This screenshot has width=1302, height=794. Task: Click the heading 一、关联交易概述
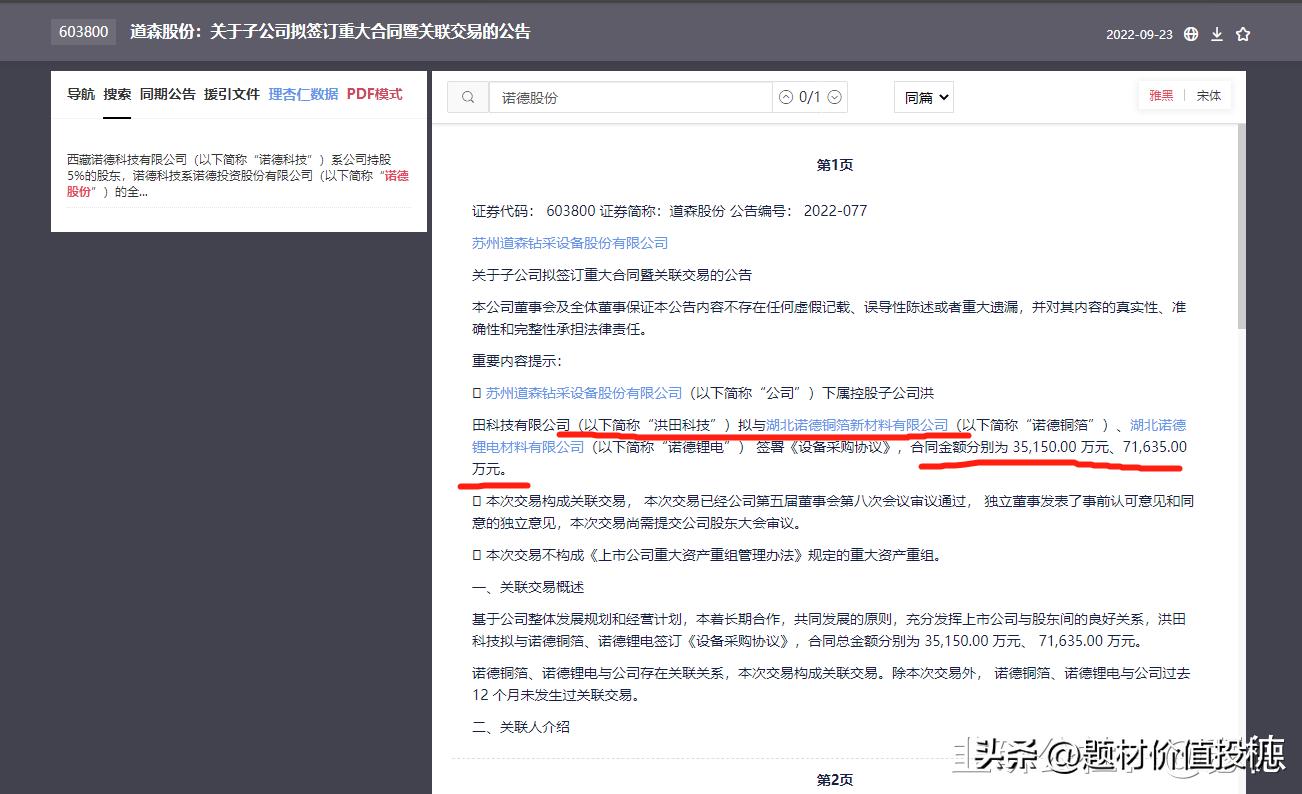tap(528, 587)
